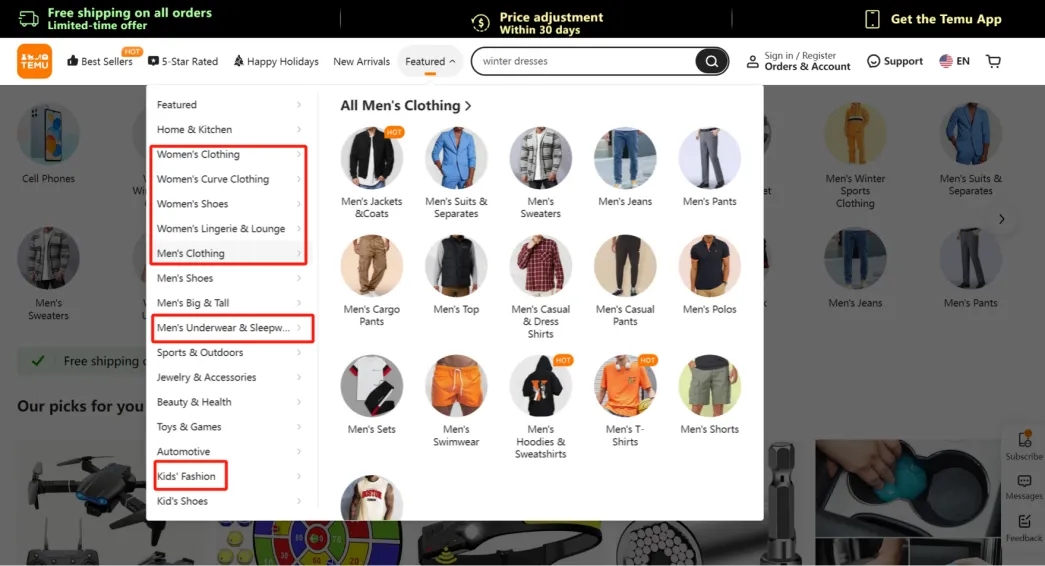This screenshot has height=566, width=1045.
Task: Open the Messages sidebar icon
Action: coord(1024,481)
